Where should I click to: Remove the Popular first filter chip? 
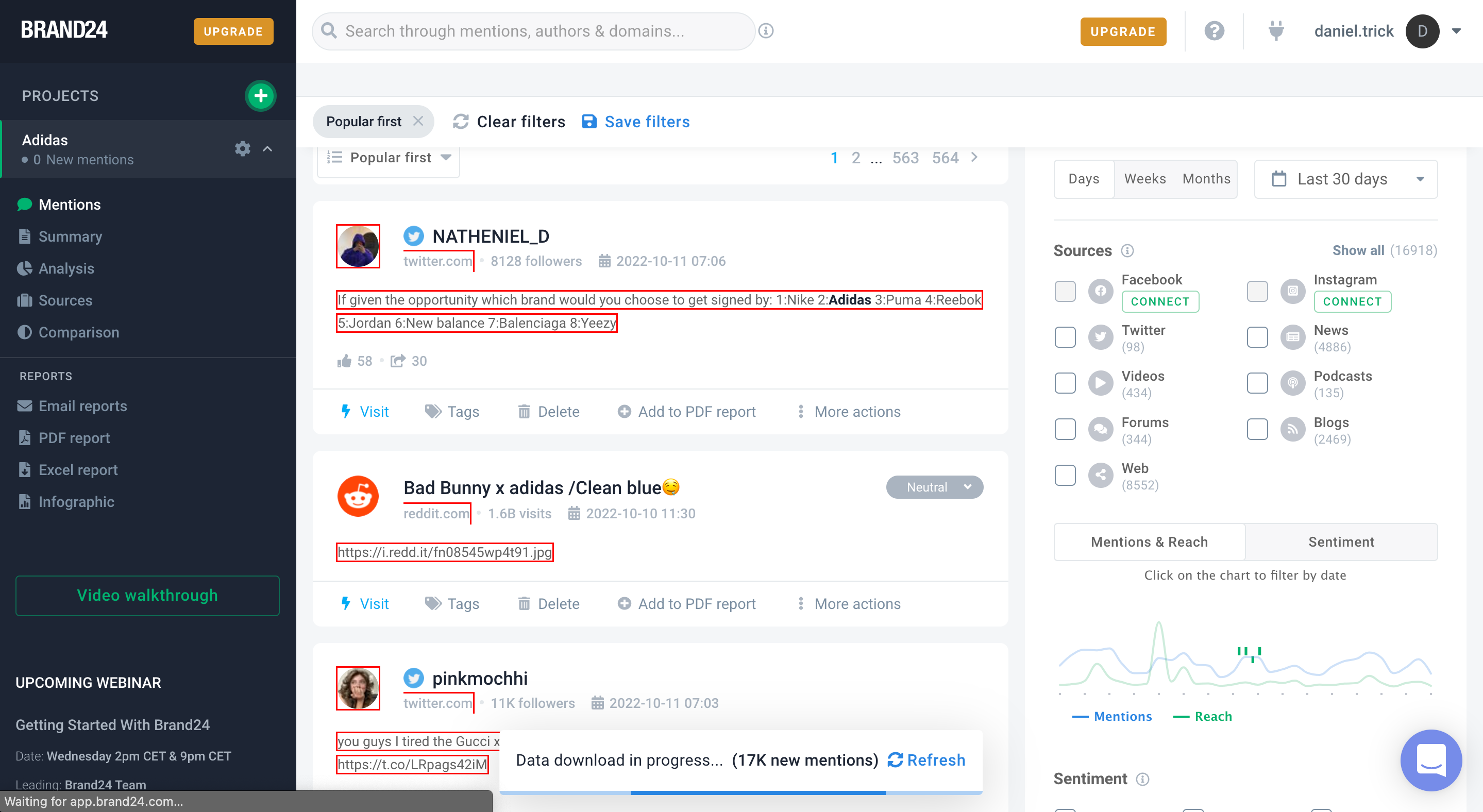tap(418, 121)
